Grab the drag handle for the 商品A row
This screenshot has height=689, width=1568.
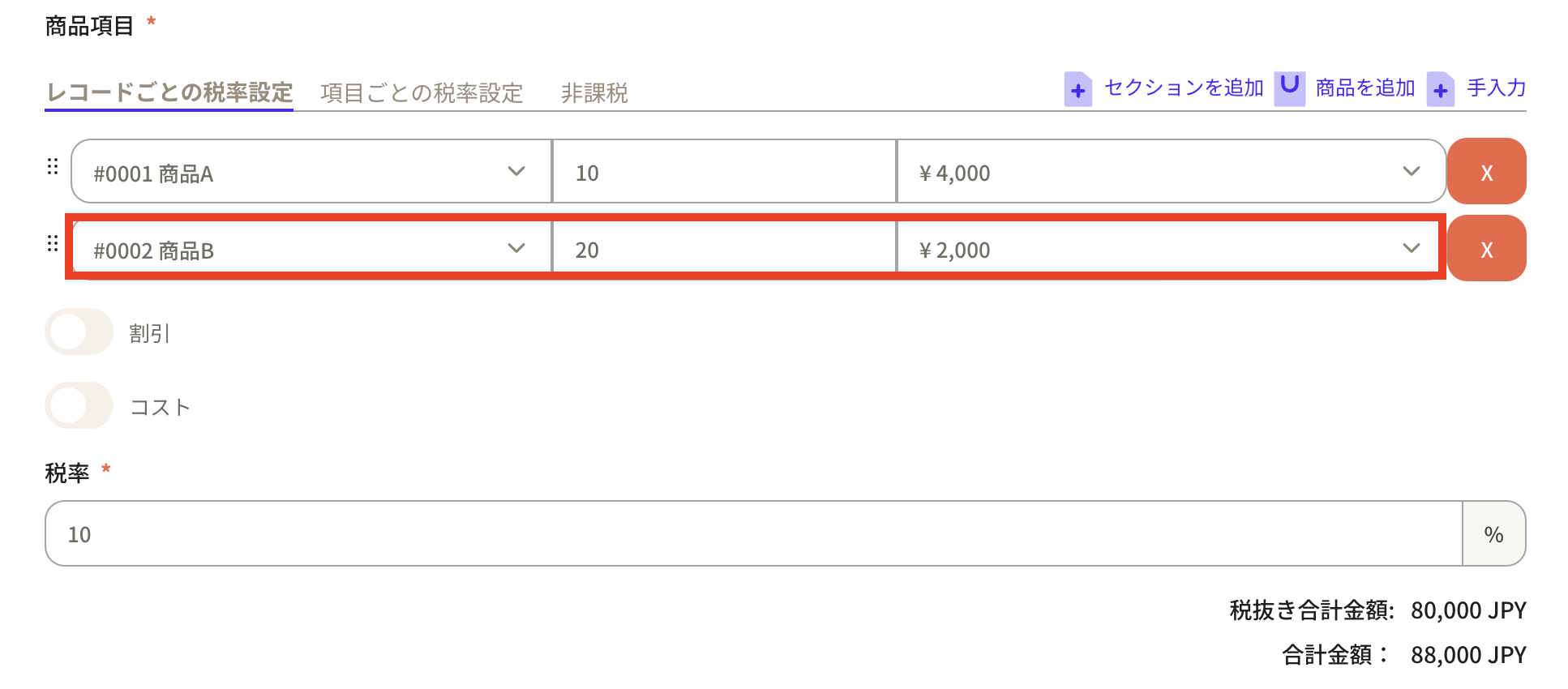click(53, 167)
